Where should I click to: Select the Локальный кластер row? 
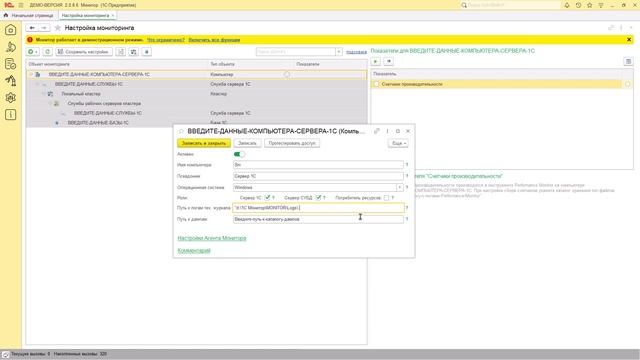[197, 94]
